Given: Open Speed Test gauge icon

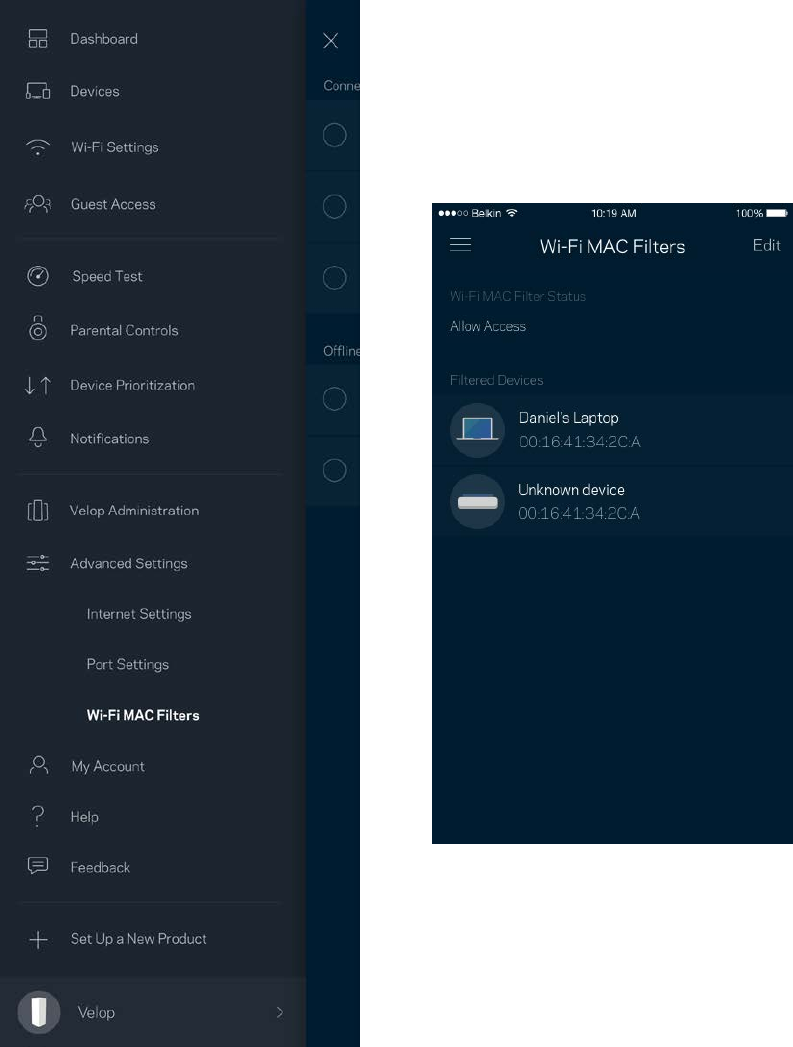Looking at the screenshot, I should pyautogui.click(x=38, y=276).
